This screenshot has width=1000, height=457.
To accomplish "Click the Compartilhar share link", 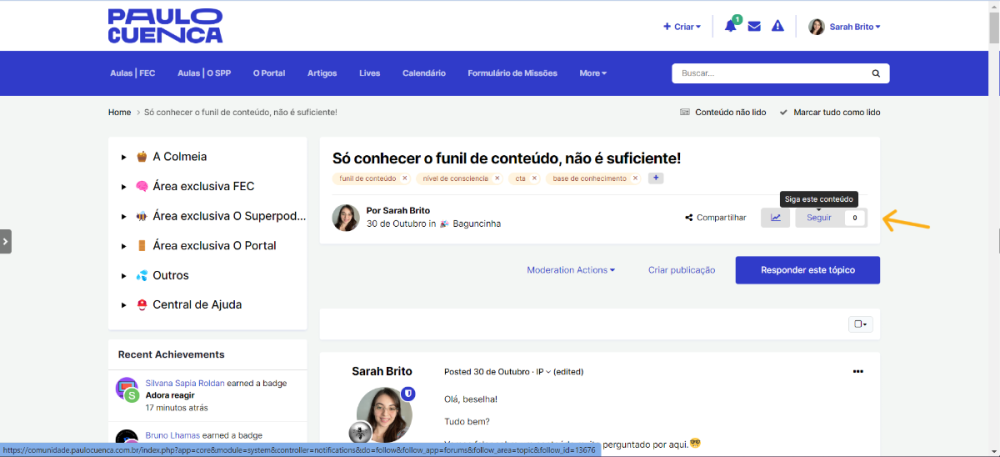I will [x=716, y=217].
